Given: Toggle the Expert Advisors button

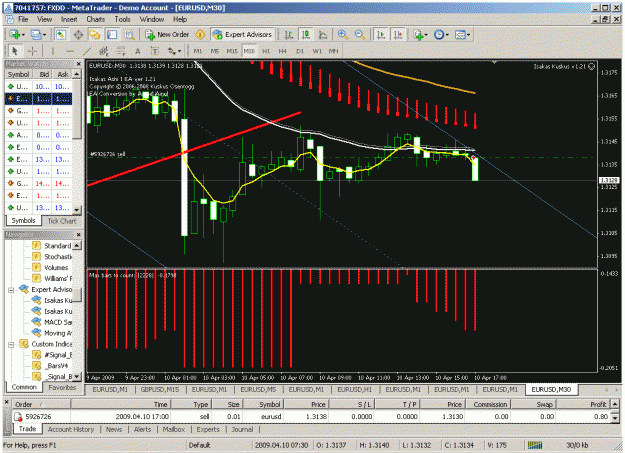Looking at the screenshot, I should (243, 35).
